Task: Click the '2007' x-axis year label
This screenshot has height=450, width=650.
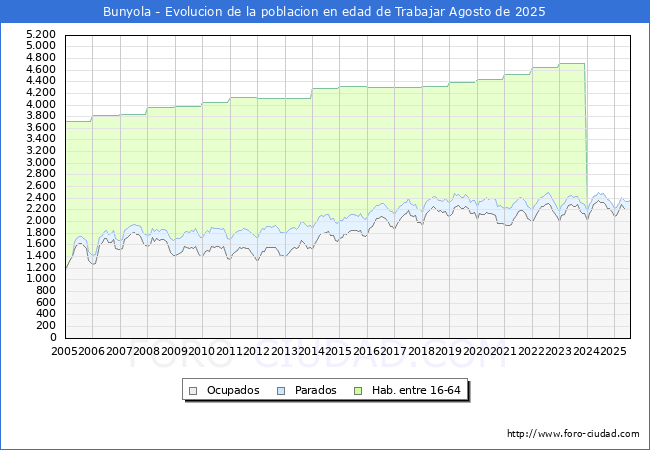Action: coord(119,351)
